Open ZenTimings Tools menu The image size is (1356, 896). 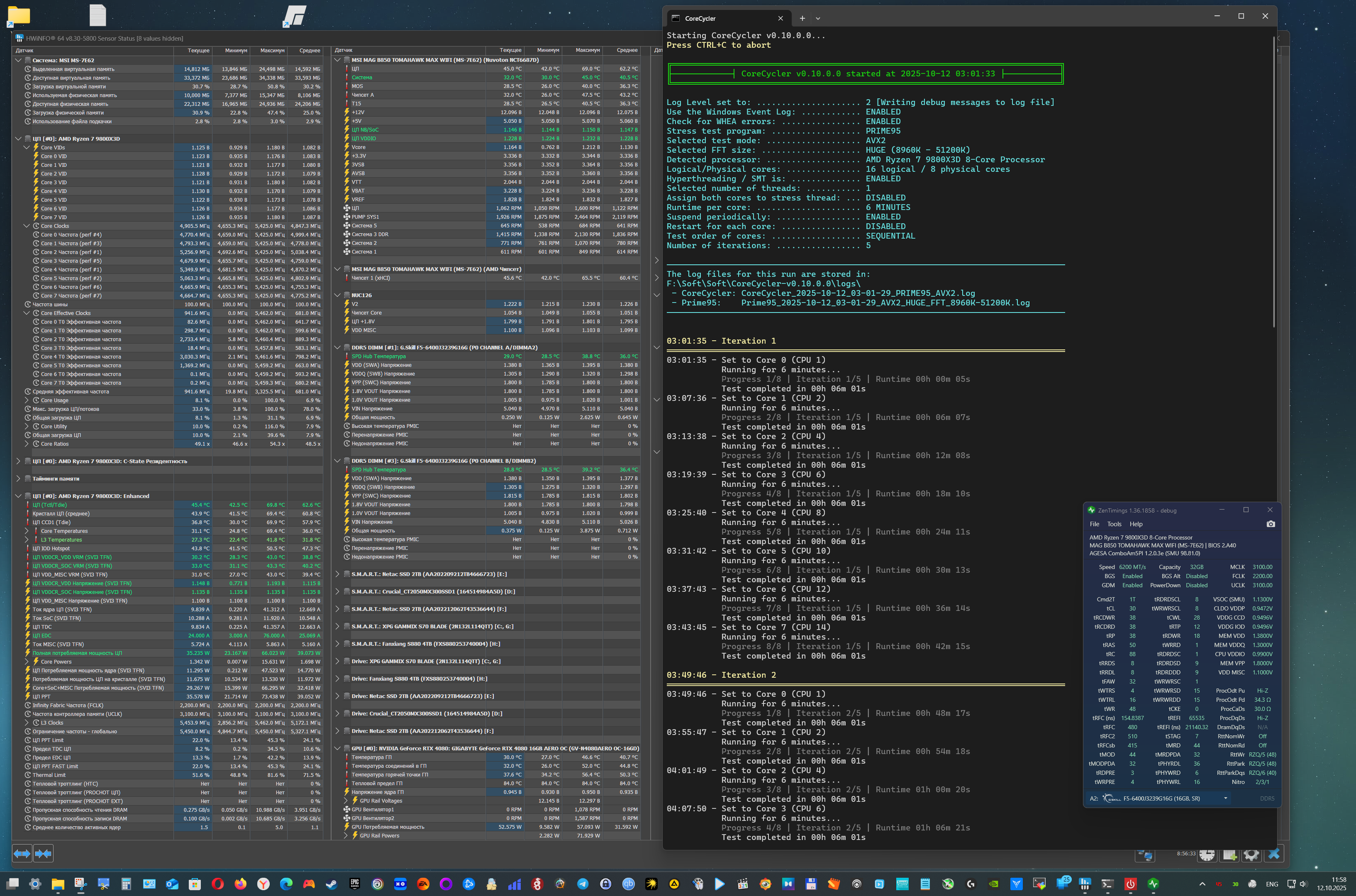pos(1114,524)
